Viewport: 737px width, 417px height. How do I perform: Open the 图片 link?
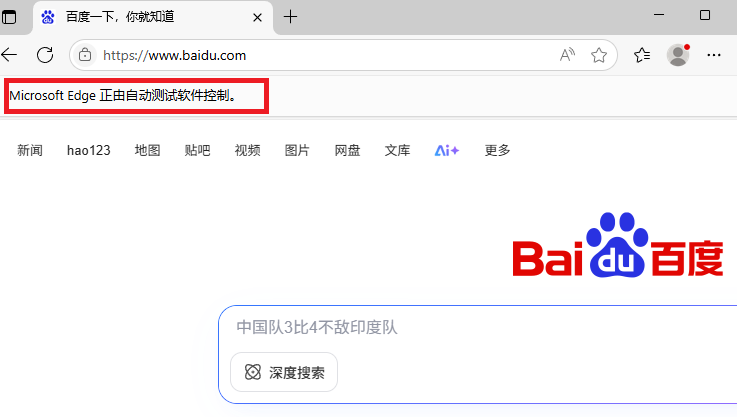[x=297, y=150]
